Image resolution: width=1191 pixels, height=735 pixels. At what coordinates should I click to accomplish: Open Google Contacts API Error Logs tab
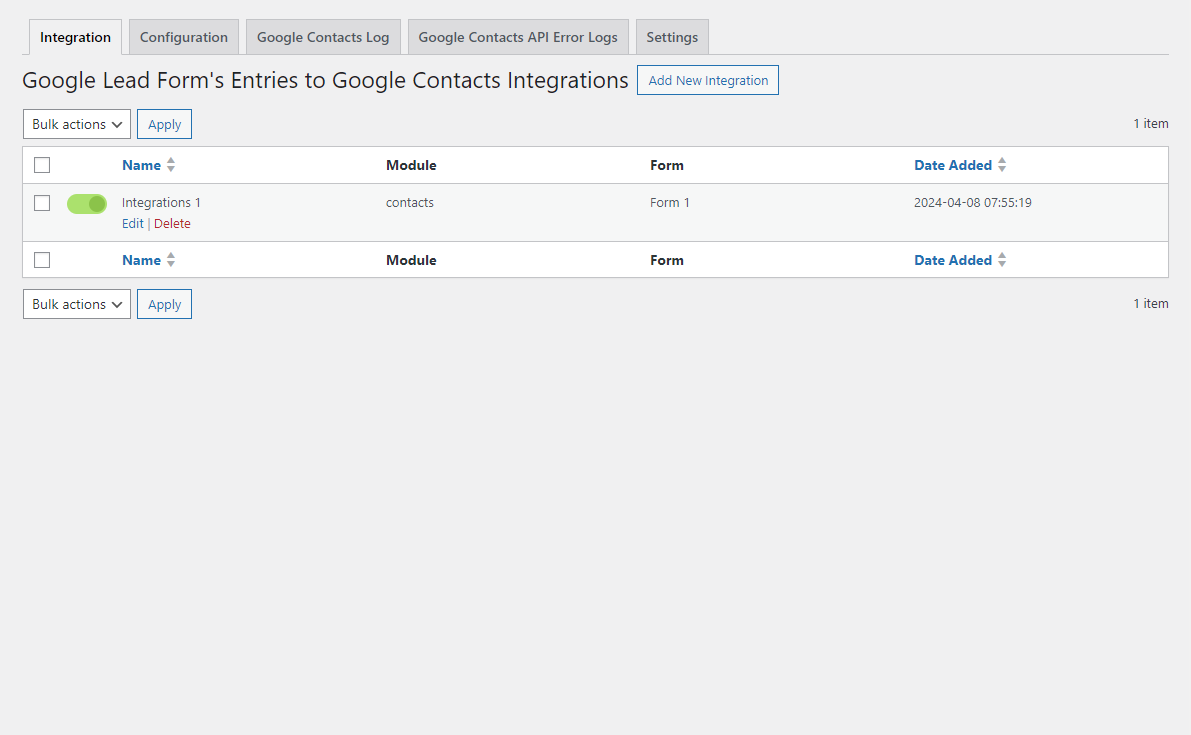(x=518, y=37)
